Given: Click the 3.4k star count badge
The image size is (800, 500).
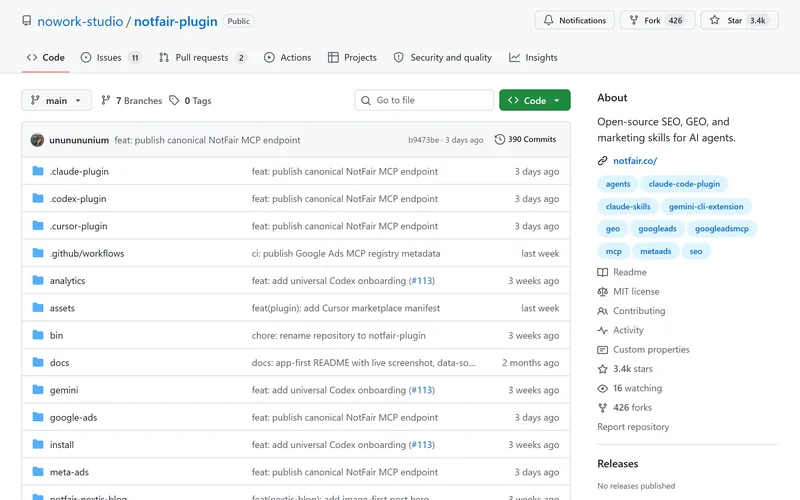Looking at the screenshot, I should pos(758,20).
